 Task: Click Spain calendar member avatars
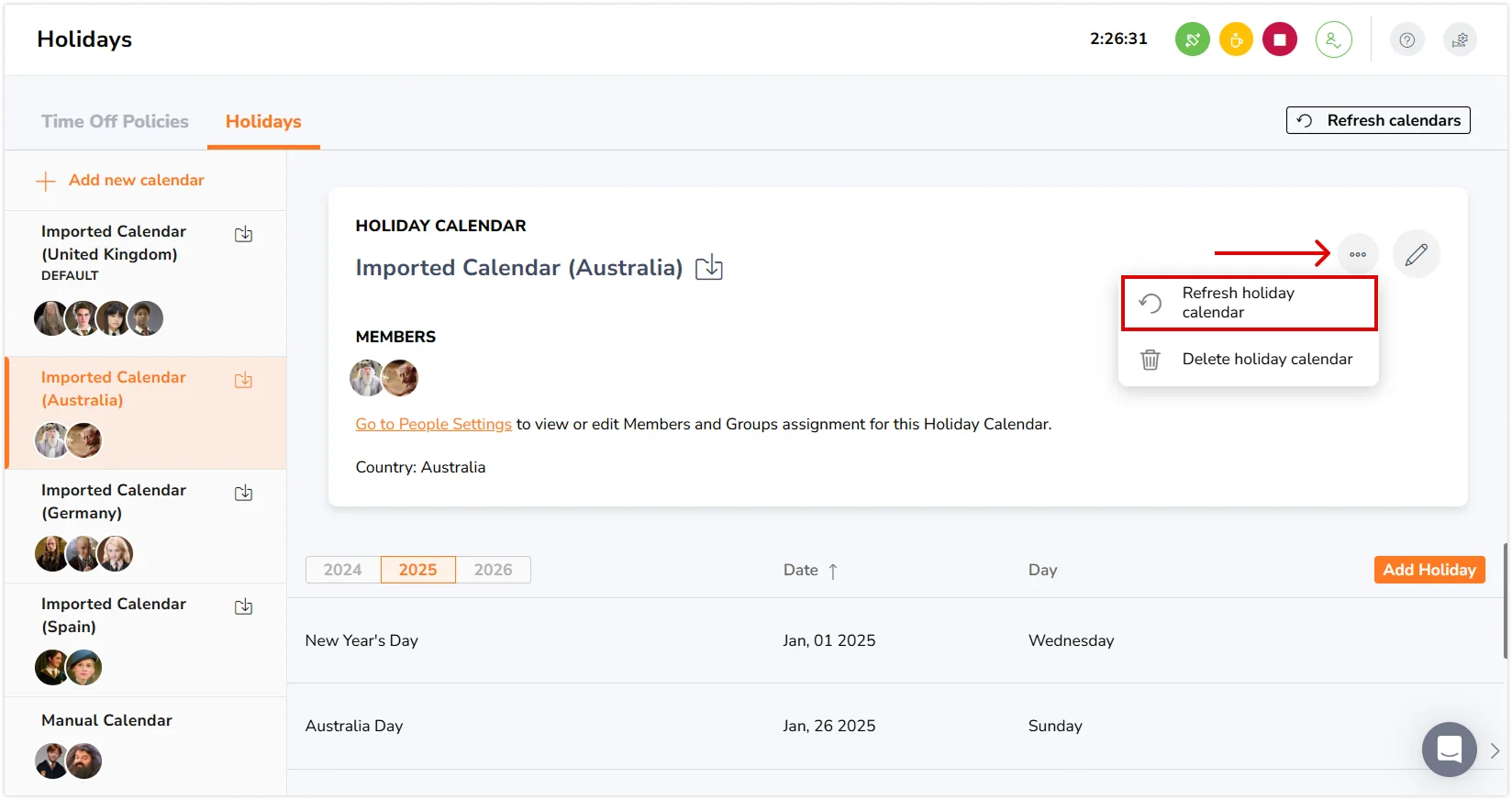(68, 668)
